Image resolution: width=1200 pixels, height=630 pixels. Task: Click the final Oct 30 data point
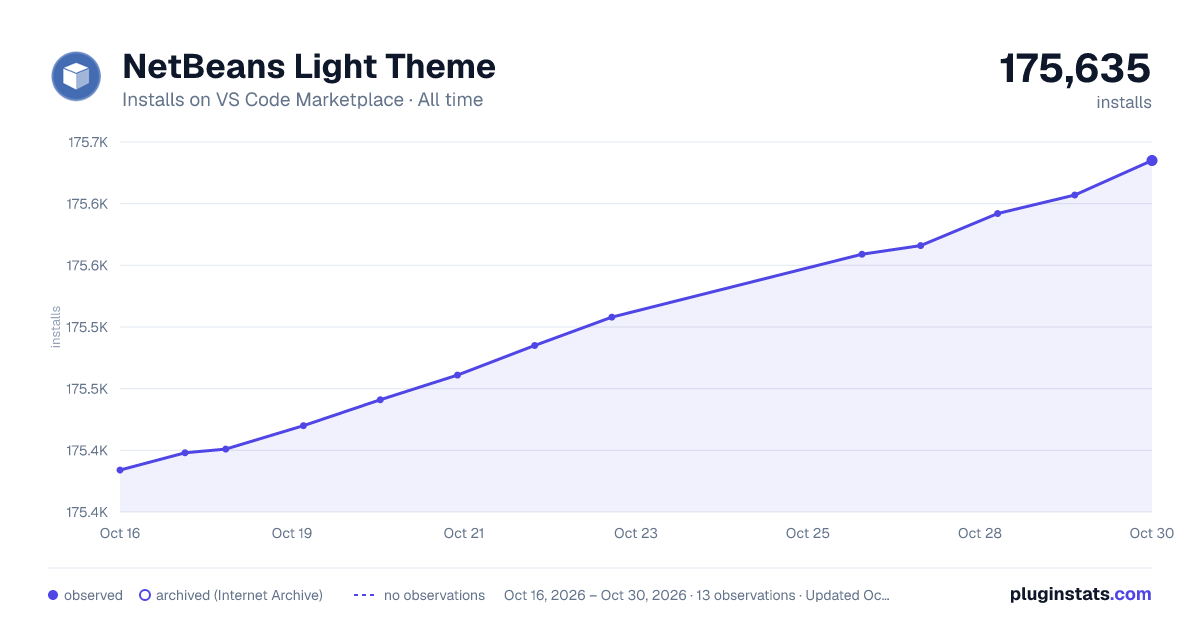[x=1152, y=160]
